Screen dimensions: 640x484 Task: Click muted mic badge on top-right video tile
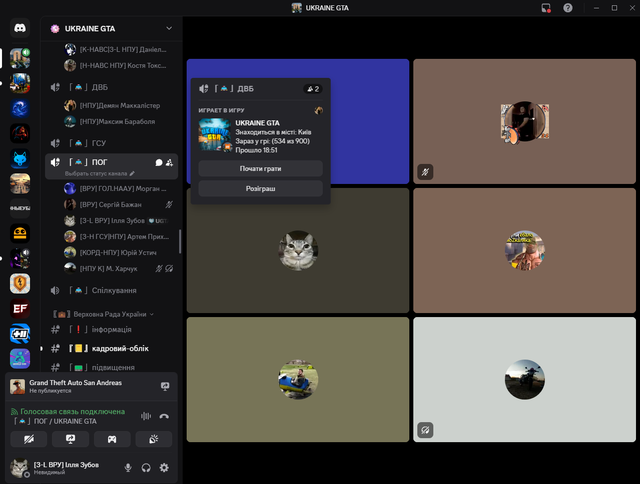click(x=425, y=172)
